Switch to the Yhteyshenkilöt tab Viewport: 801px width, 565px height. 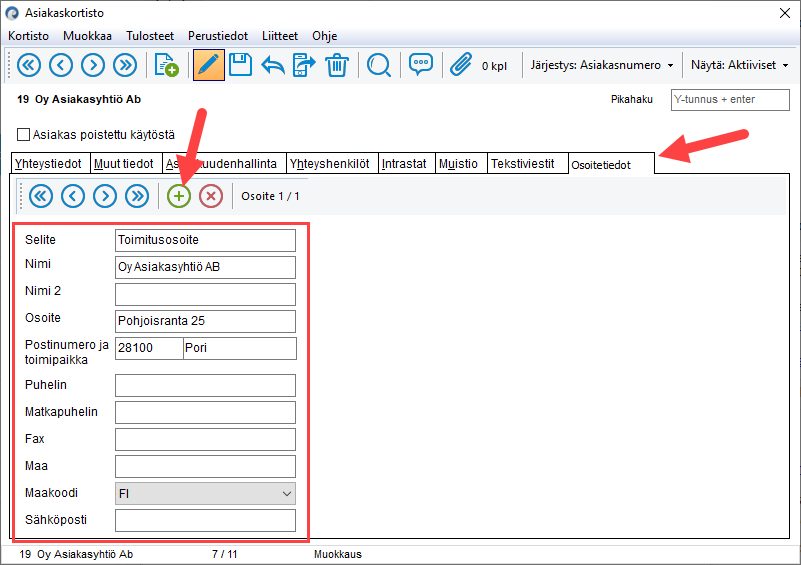click(332, 163)
